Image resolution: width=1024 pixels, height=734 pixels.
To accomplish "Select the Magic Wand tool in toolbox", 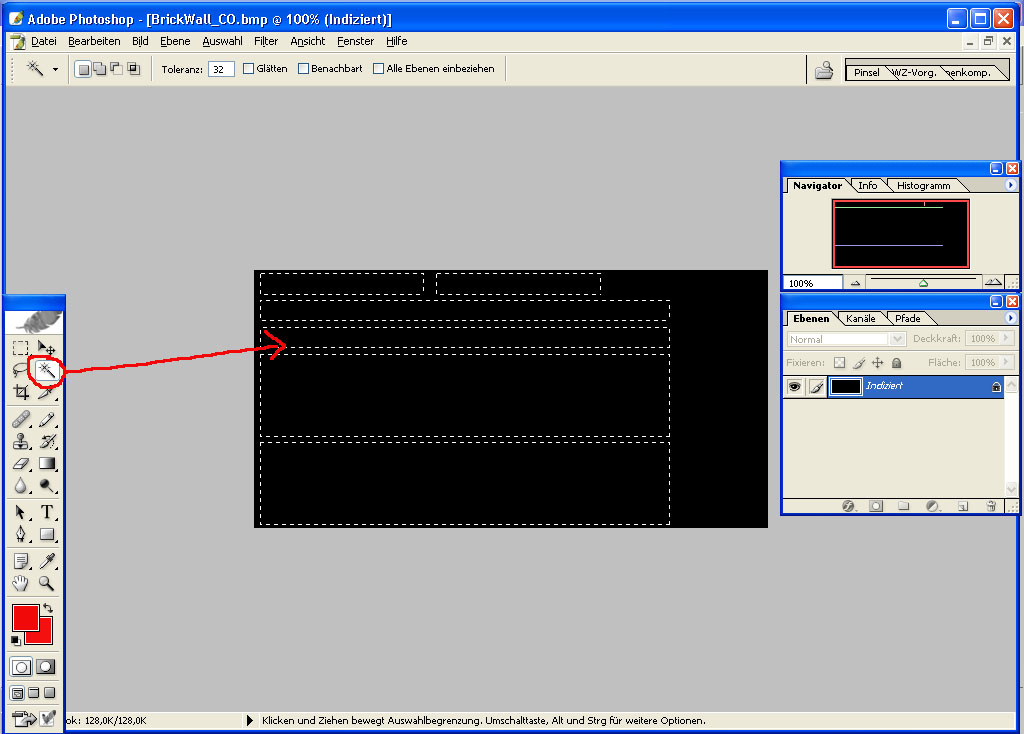I will pos(46,370).
